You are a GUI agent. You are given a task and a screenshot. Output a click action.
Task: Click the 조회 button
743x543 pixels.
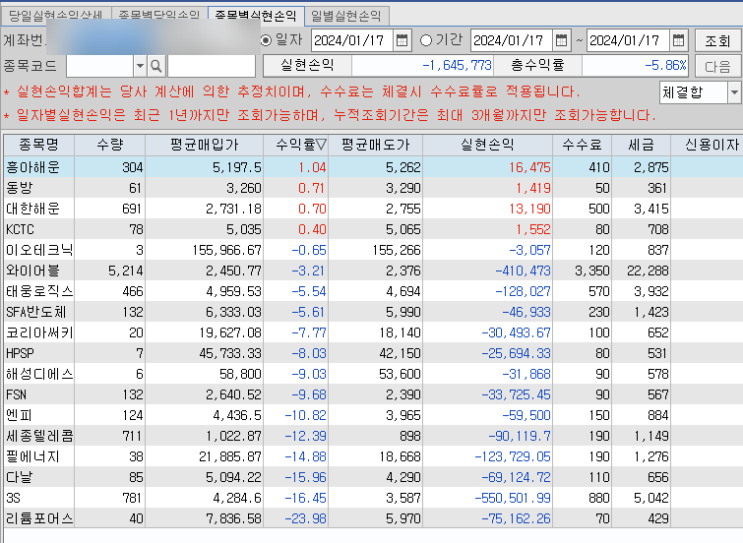717,41
